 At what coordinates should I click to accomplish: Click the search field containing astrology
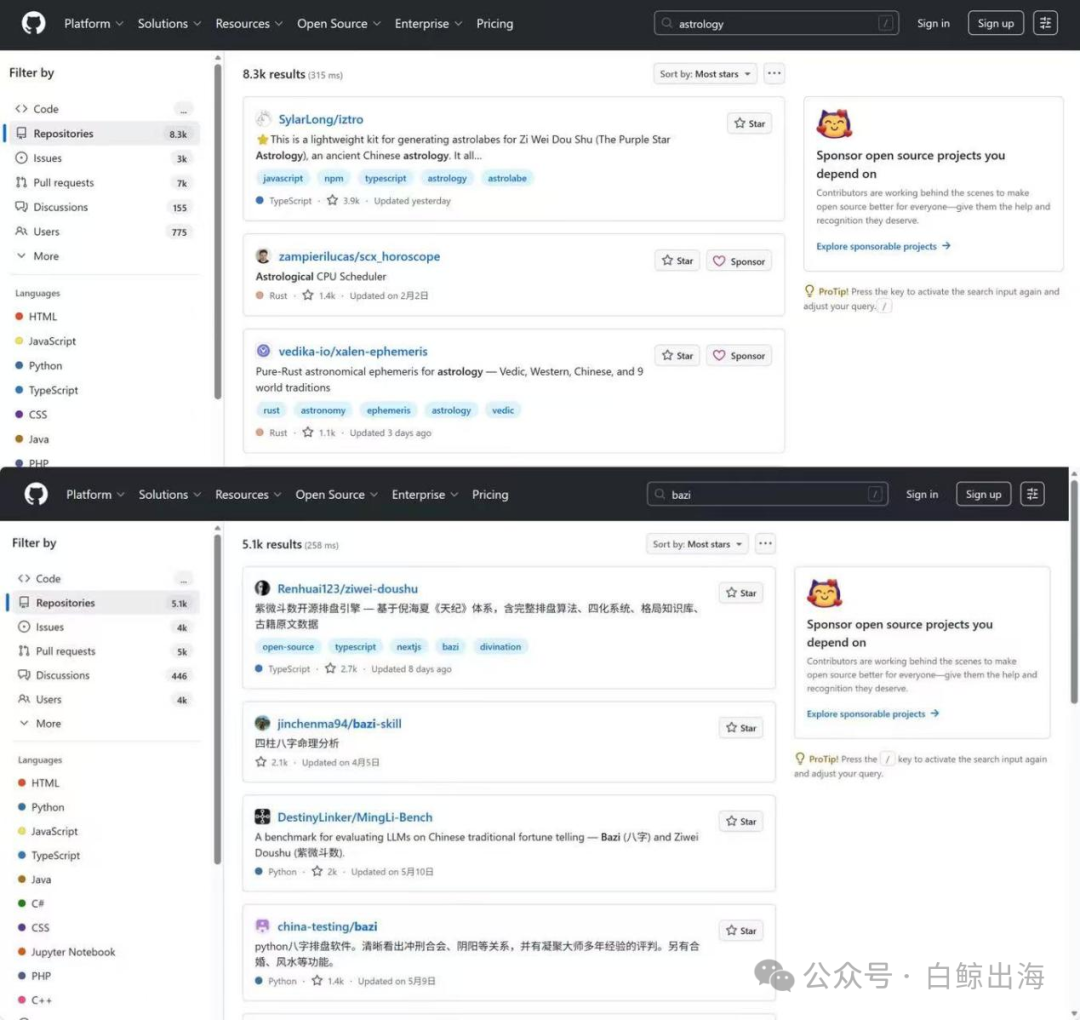click(776, 23)
